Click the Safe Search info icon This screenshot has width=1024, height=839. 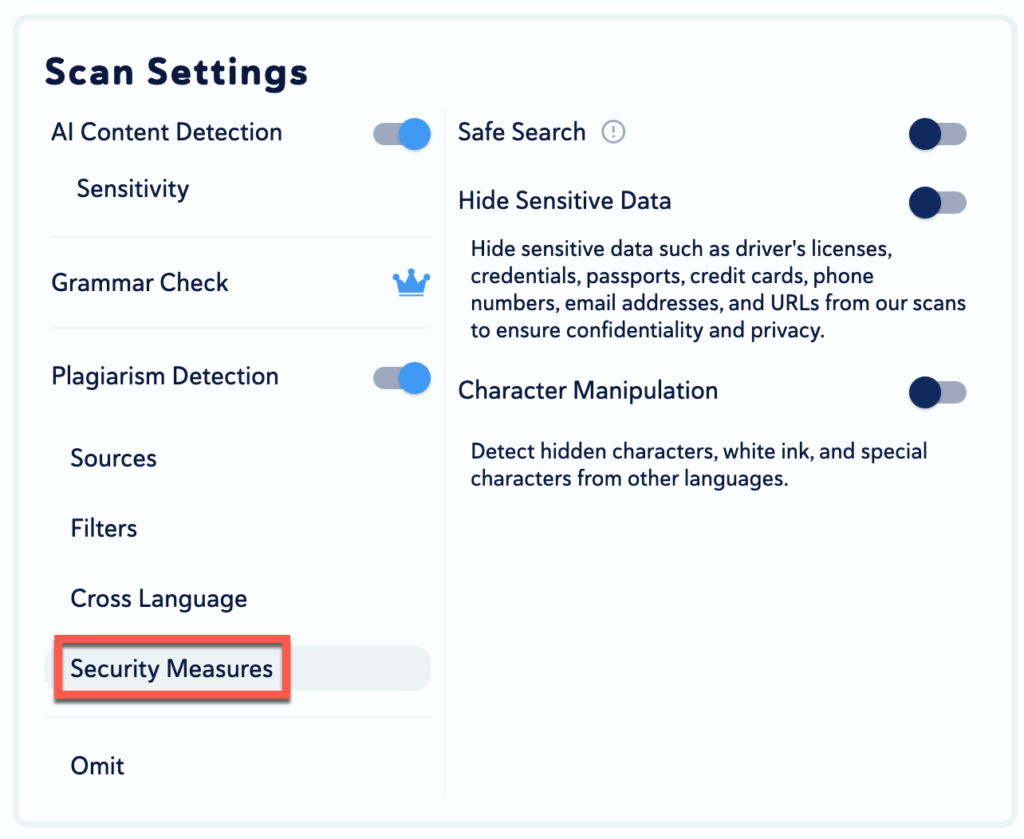click(x=613, y=132)
